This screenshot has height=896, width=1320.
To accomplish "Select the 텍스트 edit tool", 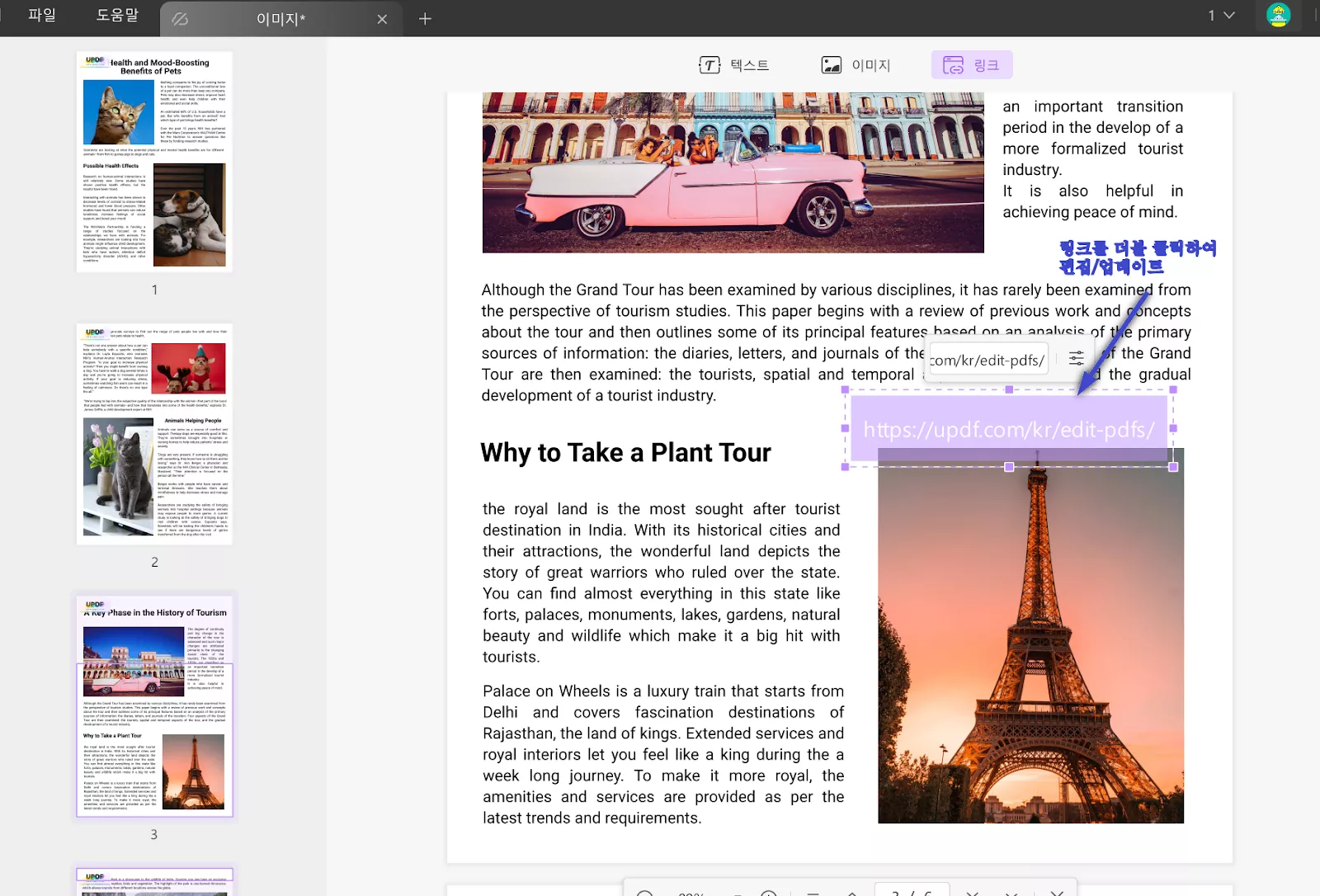I will [x=734, y=65].
